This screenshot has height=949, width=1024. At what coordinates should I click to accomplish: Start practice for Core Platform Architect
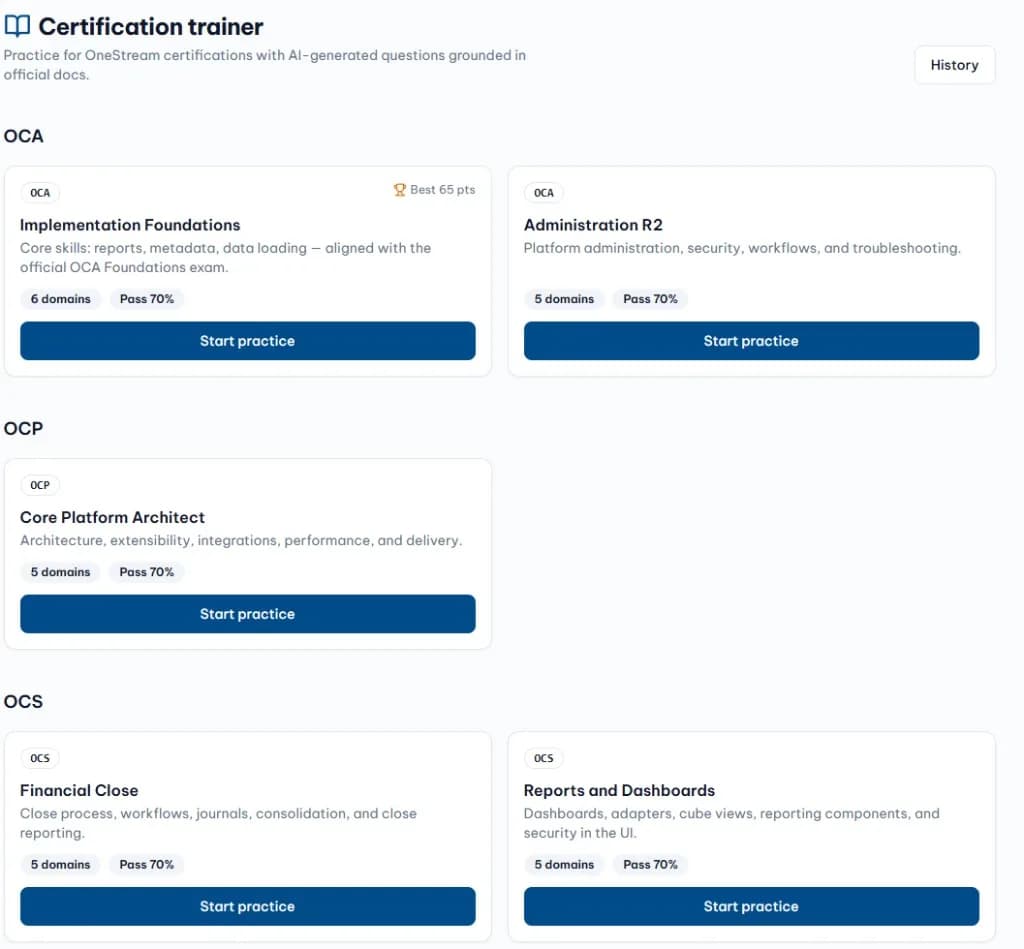point(248,614)
